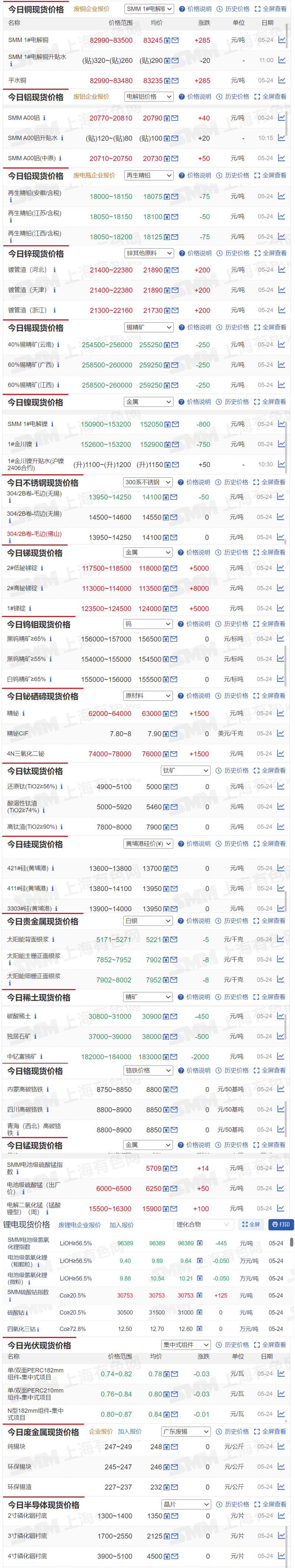Open the 300系不锈钢 dropdown
The width and height of the screenshot is (295, 1568).
point(148,482)
